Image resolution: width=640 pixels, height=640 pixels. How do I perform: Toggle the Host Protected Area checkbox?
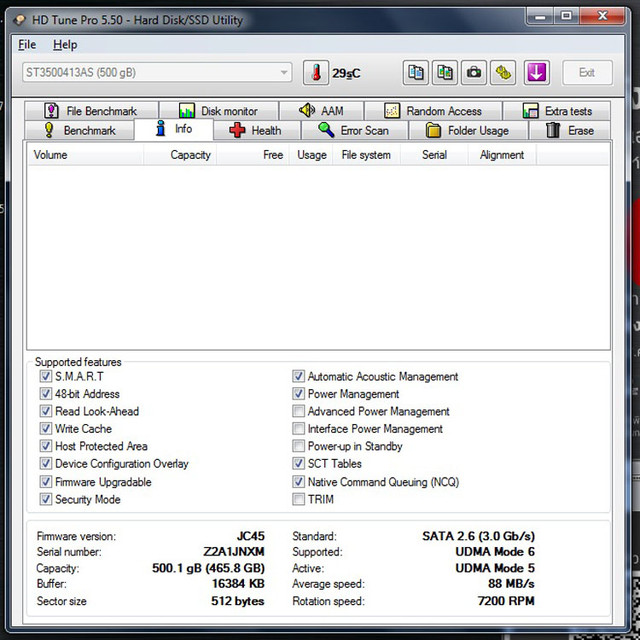click(x=46, y=446)
